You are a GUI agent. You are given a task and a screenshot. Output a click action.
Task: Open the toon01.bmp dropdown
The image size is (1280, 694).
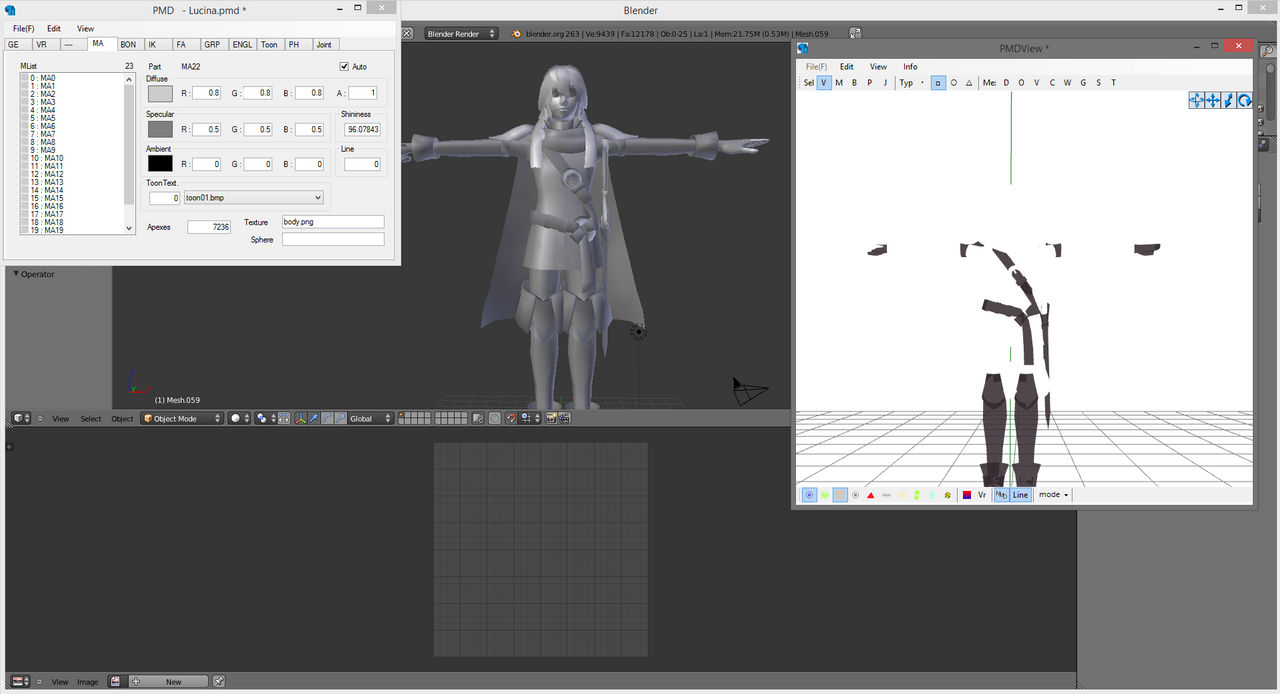click(x=254, y=198)
